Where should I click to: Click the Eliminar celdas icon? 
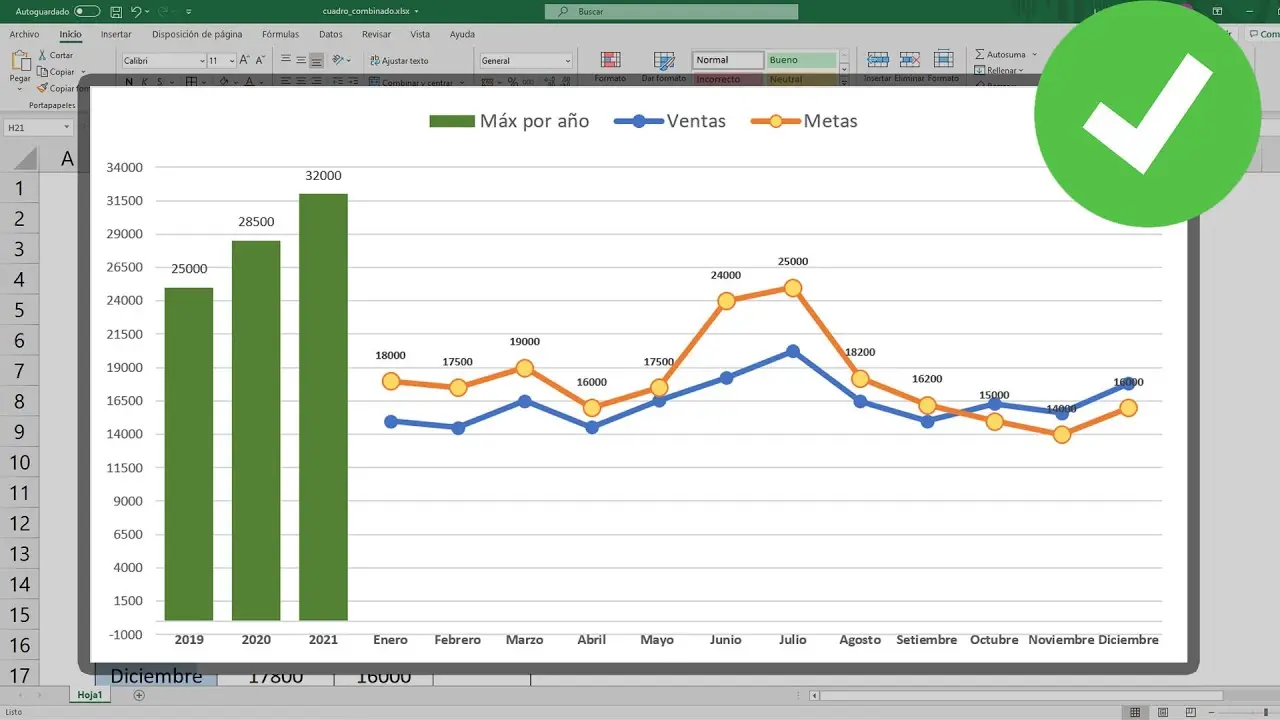click(910, 60)
